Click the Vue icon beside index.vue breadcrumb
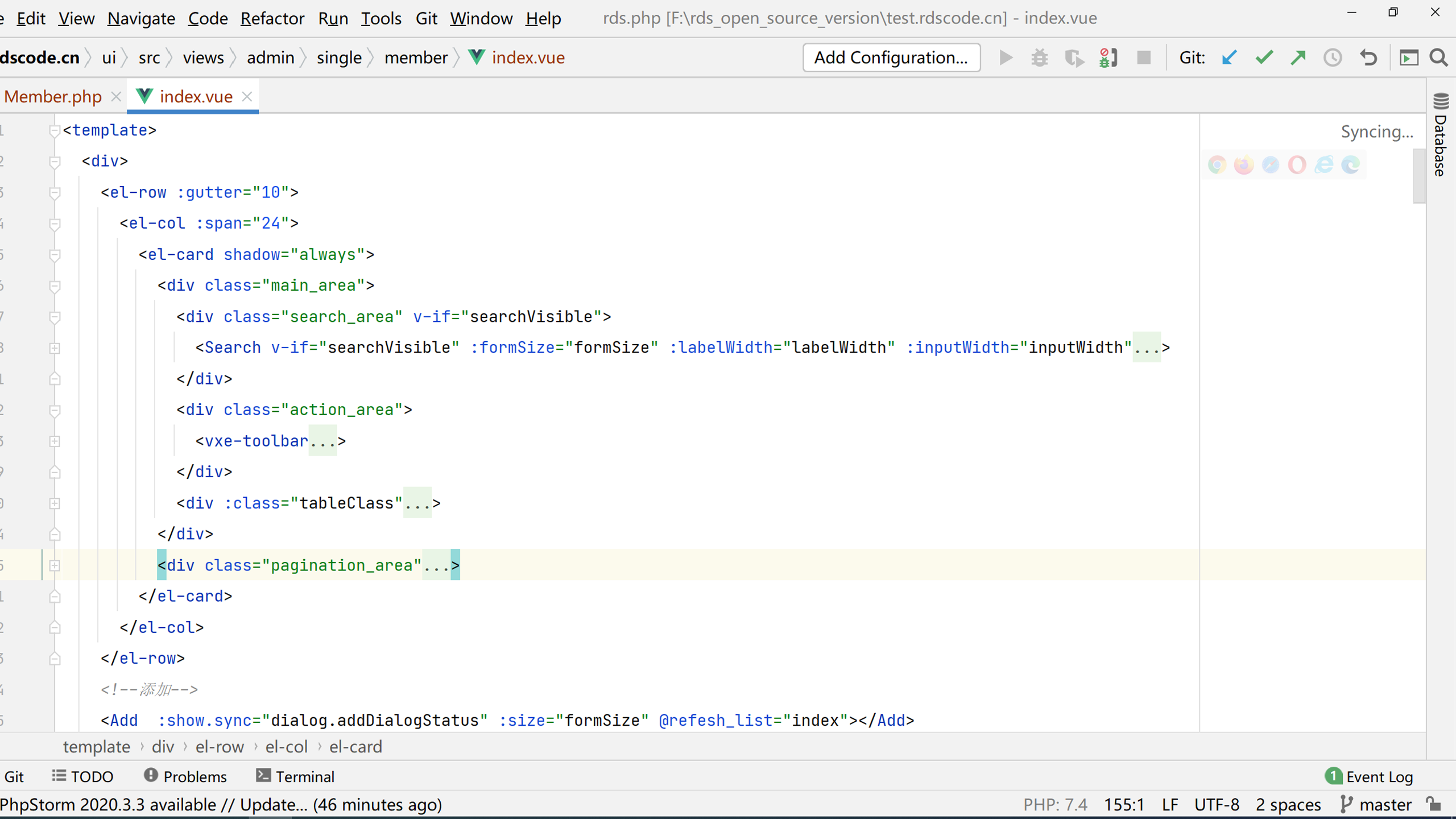1456x819 pixels. [477, 57]
